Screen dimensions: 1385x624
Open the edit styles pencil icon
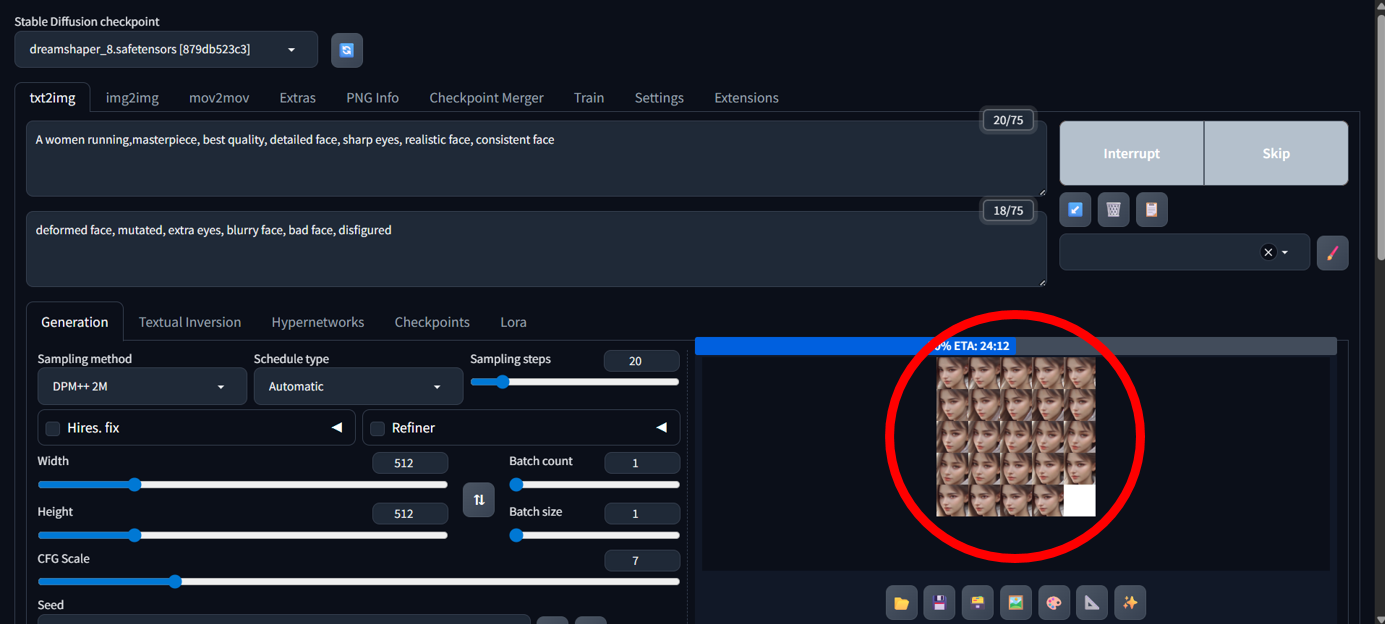[1332, 253]
